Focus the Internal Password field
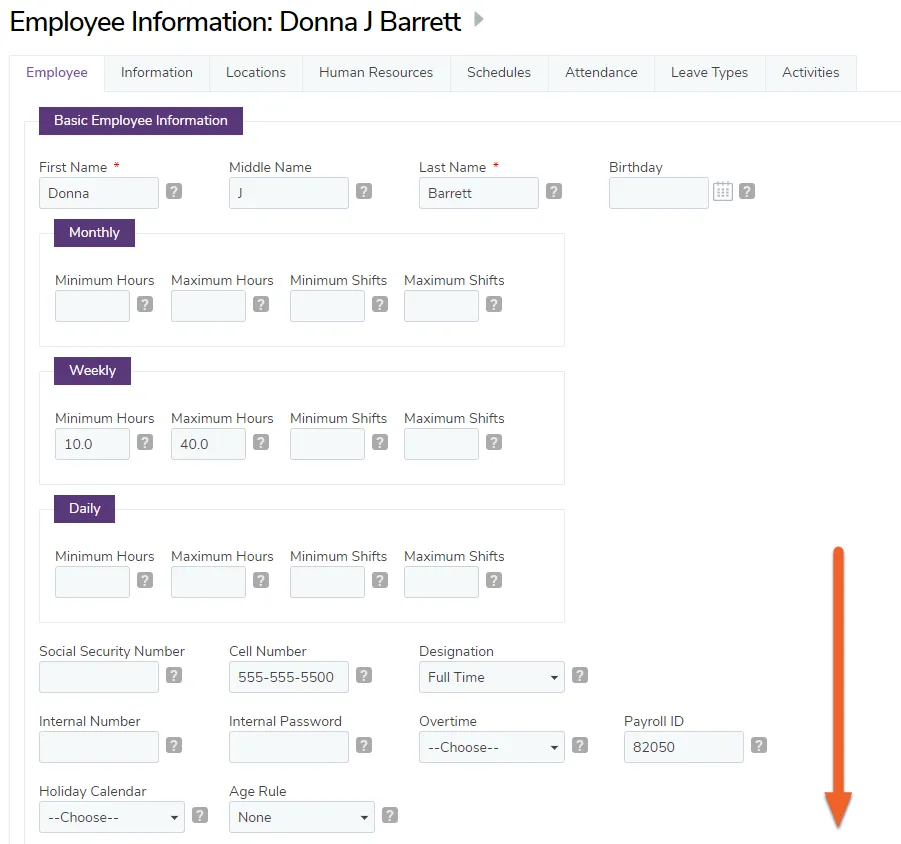The height and width of the screenshot is (844, 901). click(x=289, y=747)
